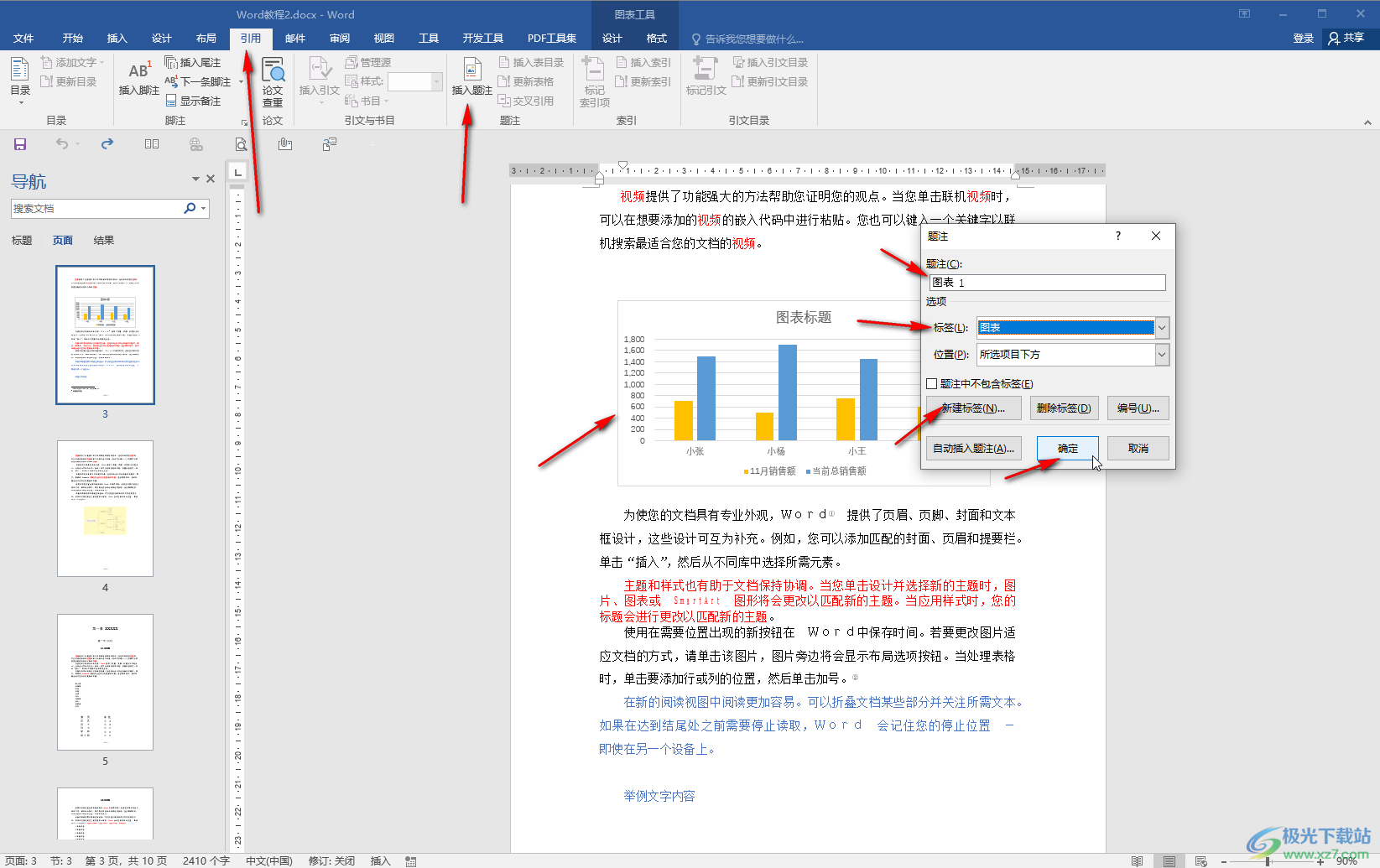
Task: Open the References (引用) ribbon tab
Action: pos(251,38)
